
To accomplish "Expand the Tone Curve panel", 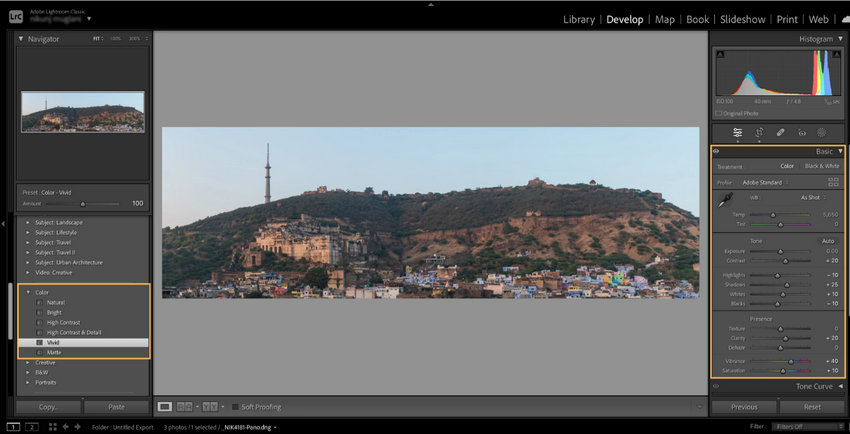I will click(x=840, y=386).
